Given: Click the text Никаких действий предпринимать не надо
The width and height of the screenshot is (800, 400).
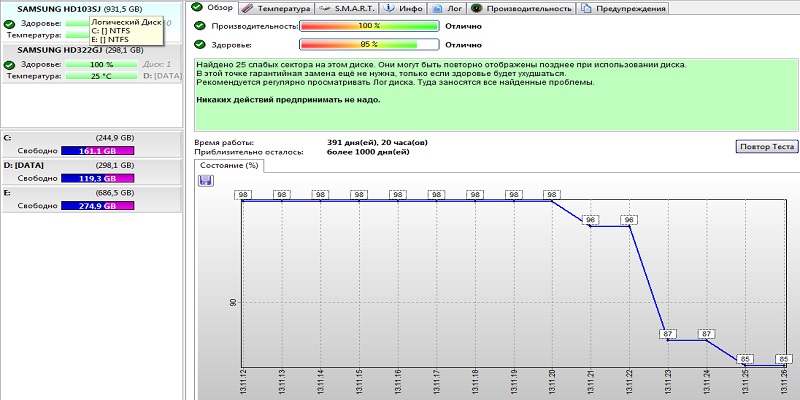Looking at the screenshot, I should tap(288, 99).
